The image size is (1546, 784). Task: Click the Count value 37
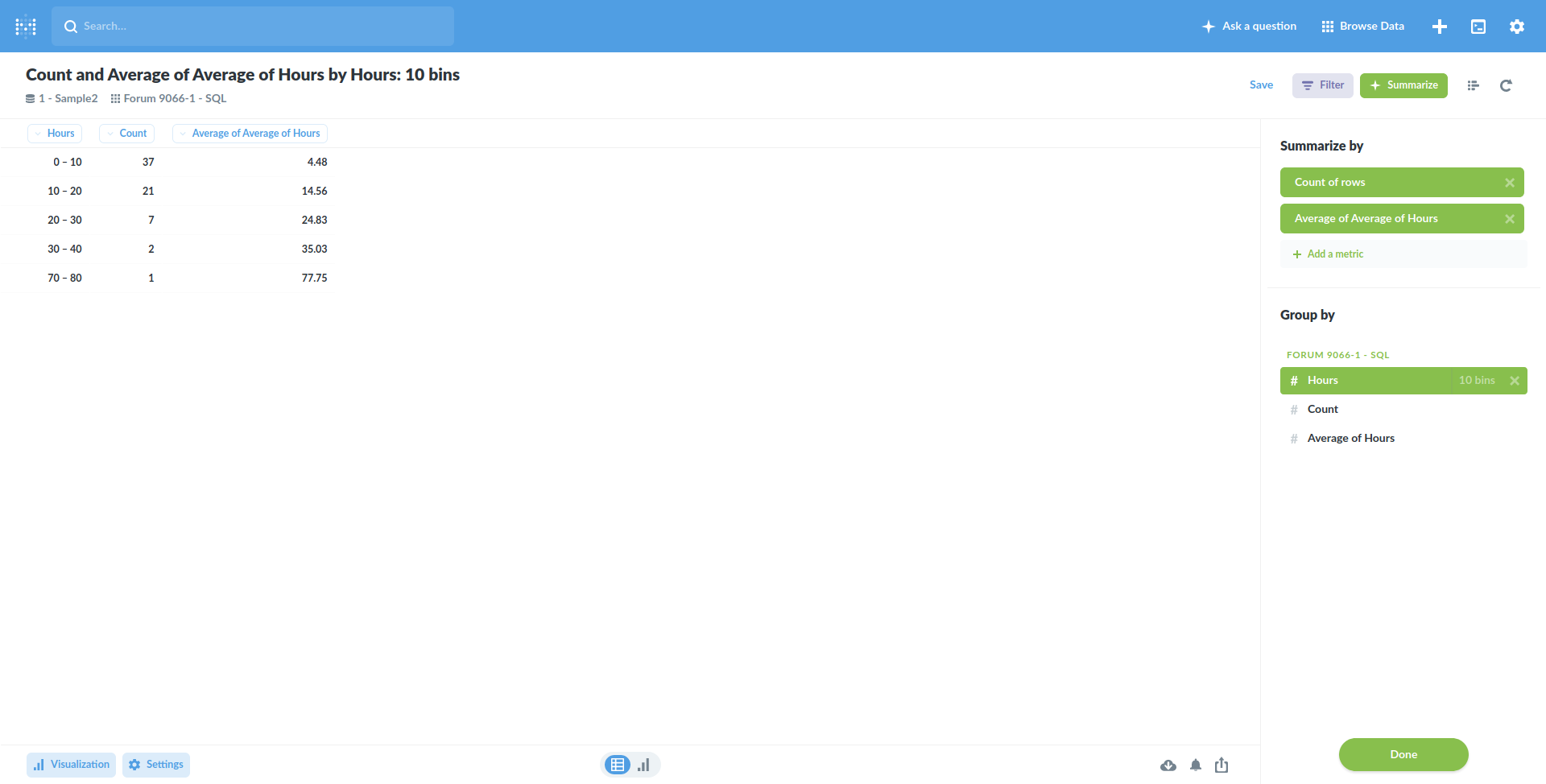point(148,163)
